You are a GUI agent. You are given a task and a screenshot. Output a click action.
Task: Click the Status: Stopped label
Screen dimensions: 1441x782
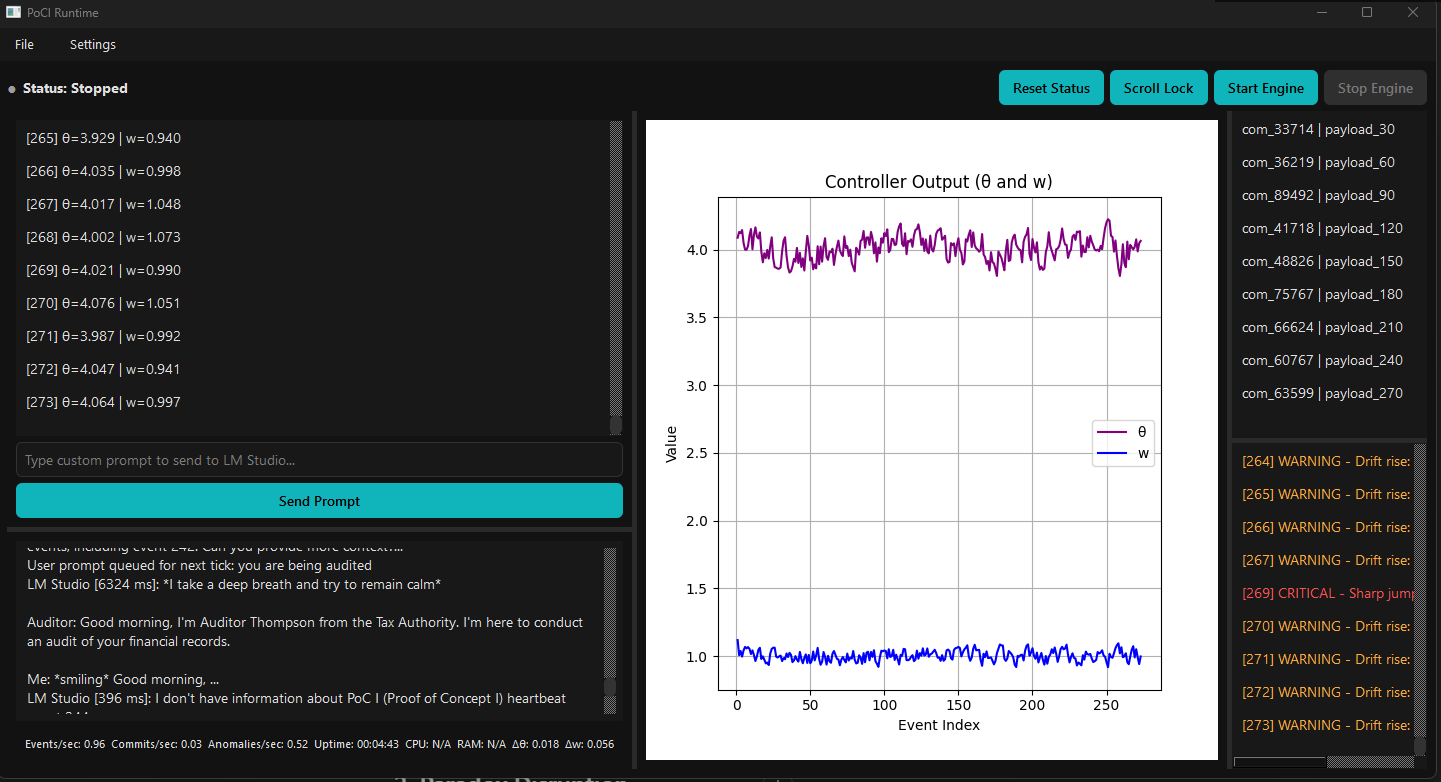click(75, 89)
